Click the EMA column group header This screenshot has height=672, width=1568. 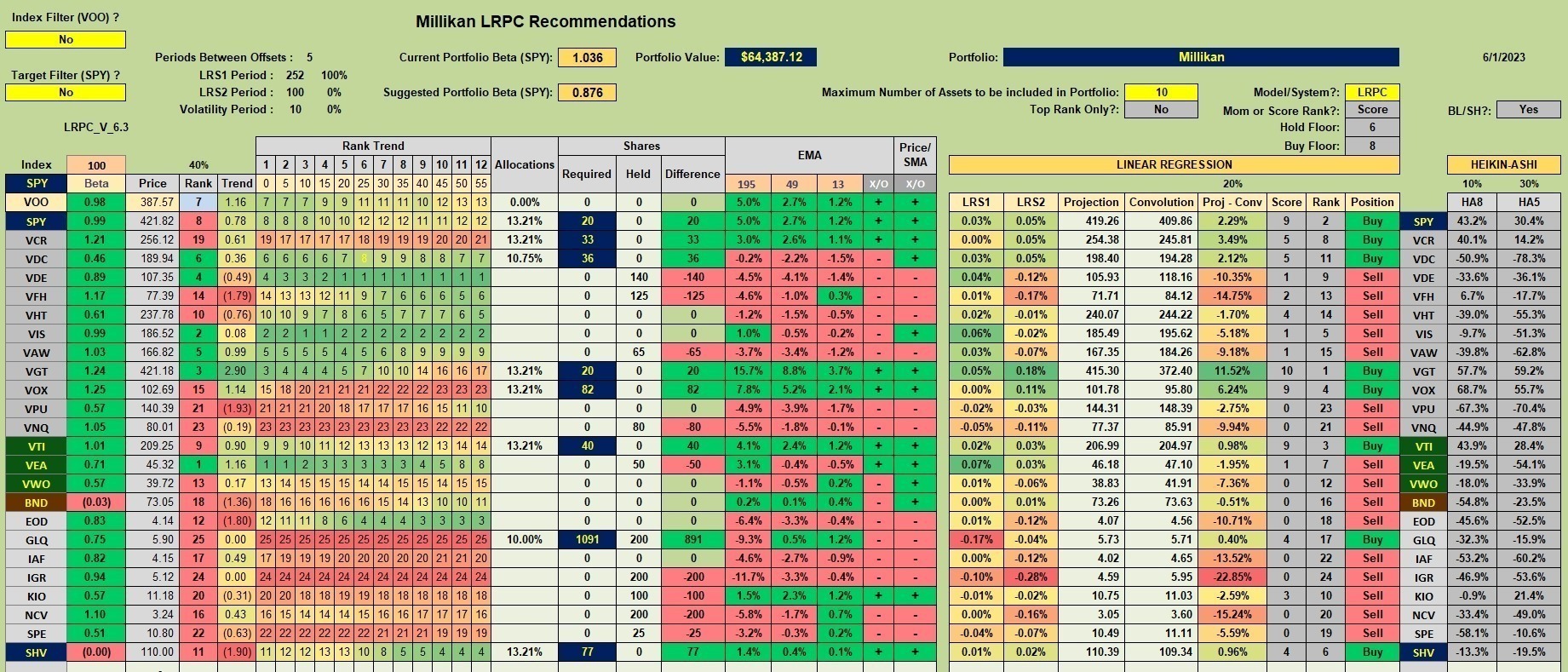tap(809, 155)
